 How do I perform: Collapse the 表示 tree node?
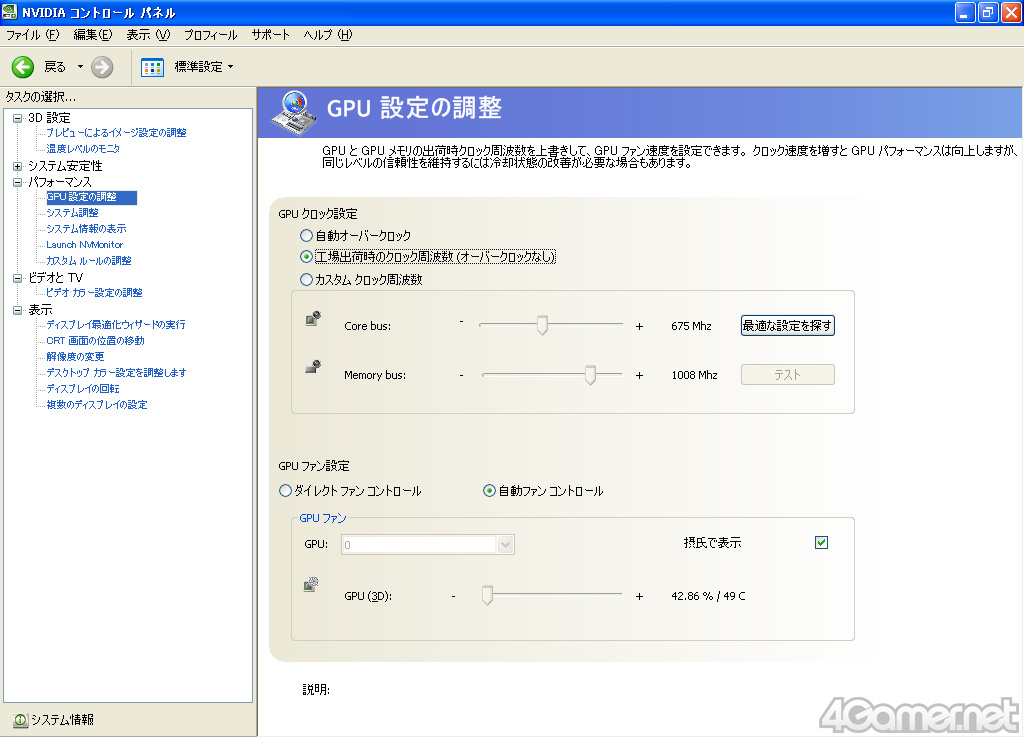18,310
